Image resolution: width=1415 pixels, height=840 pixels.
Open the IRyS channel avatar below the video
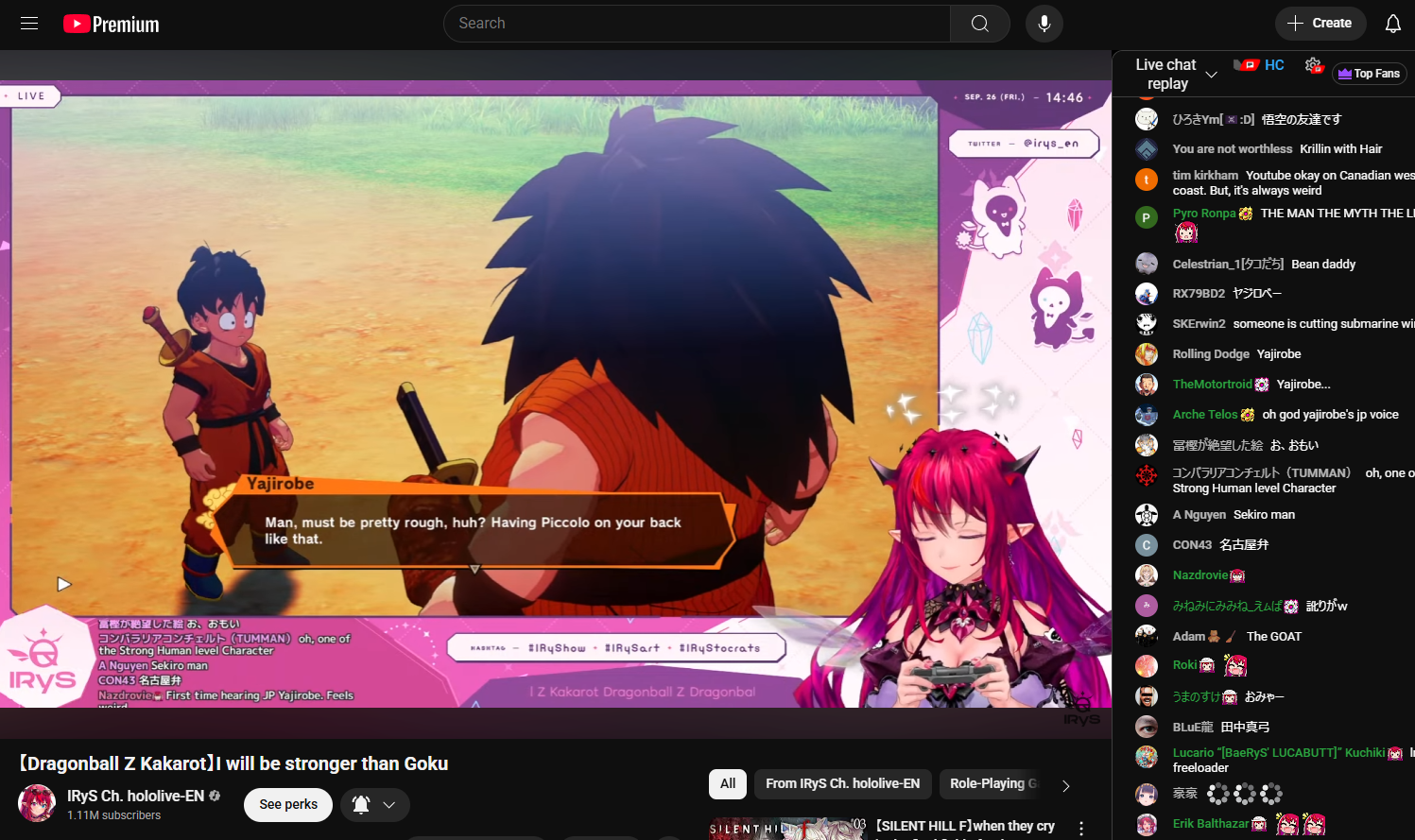click(x=37, y=803)
